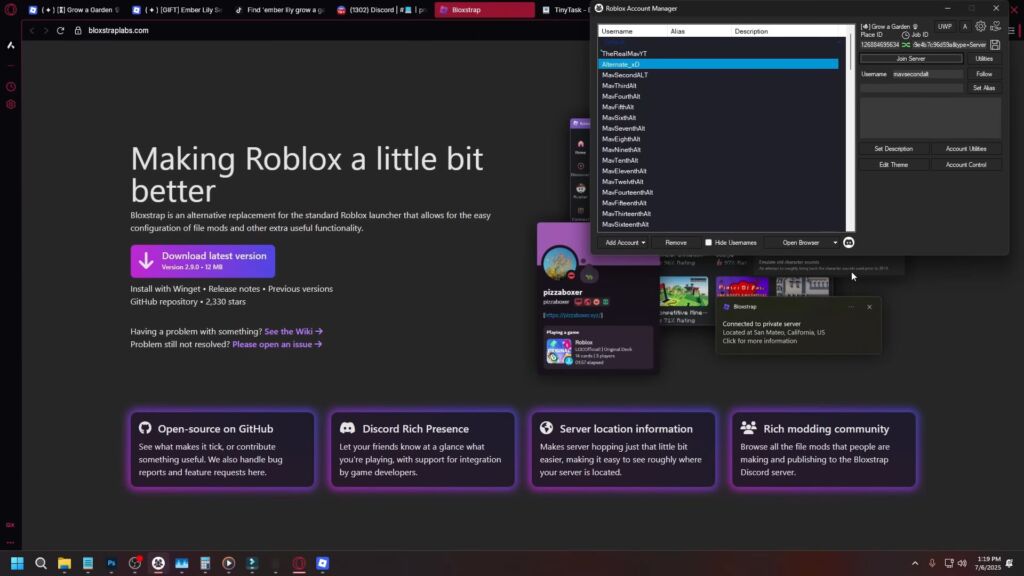Click the Discord icon in Account Manager
Image resolution: width=1024 pixels, height=576 pixels.
point(849,242)
